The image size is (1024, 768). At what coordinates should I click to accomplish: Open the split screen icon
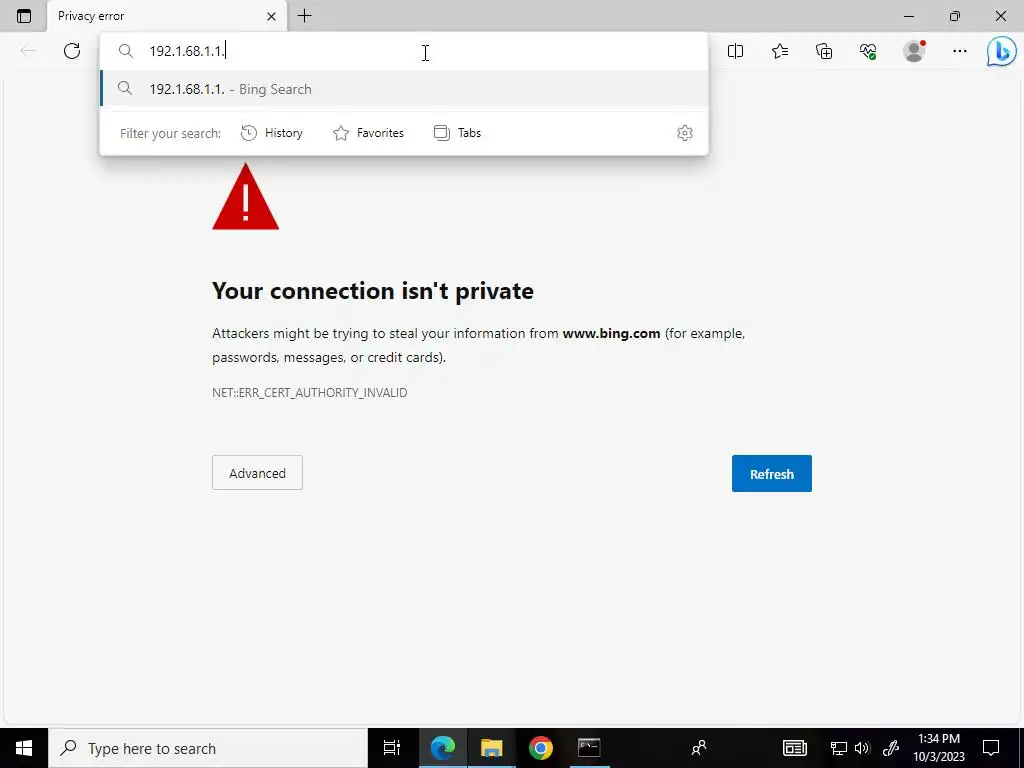point(735,51)
